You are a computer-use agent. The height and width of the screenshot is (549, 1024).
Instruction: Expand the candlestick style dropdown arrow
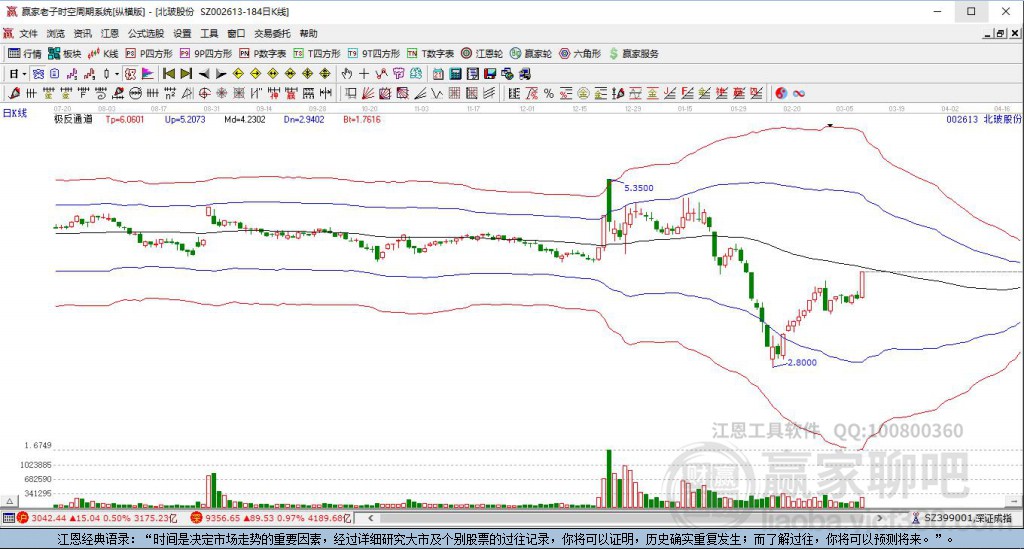coord(117,73)
